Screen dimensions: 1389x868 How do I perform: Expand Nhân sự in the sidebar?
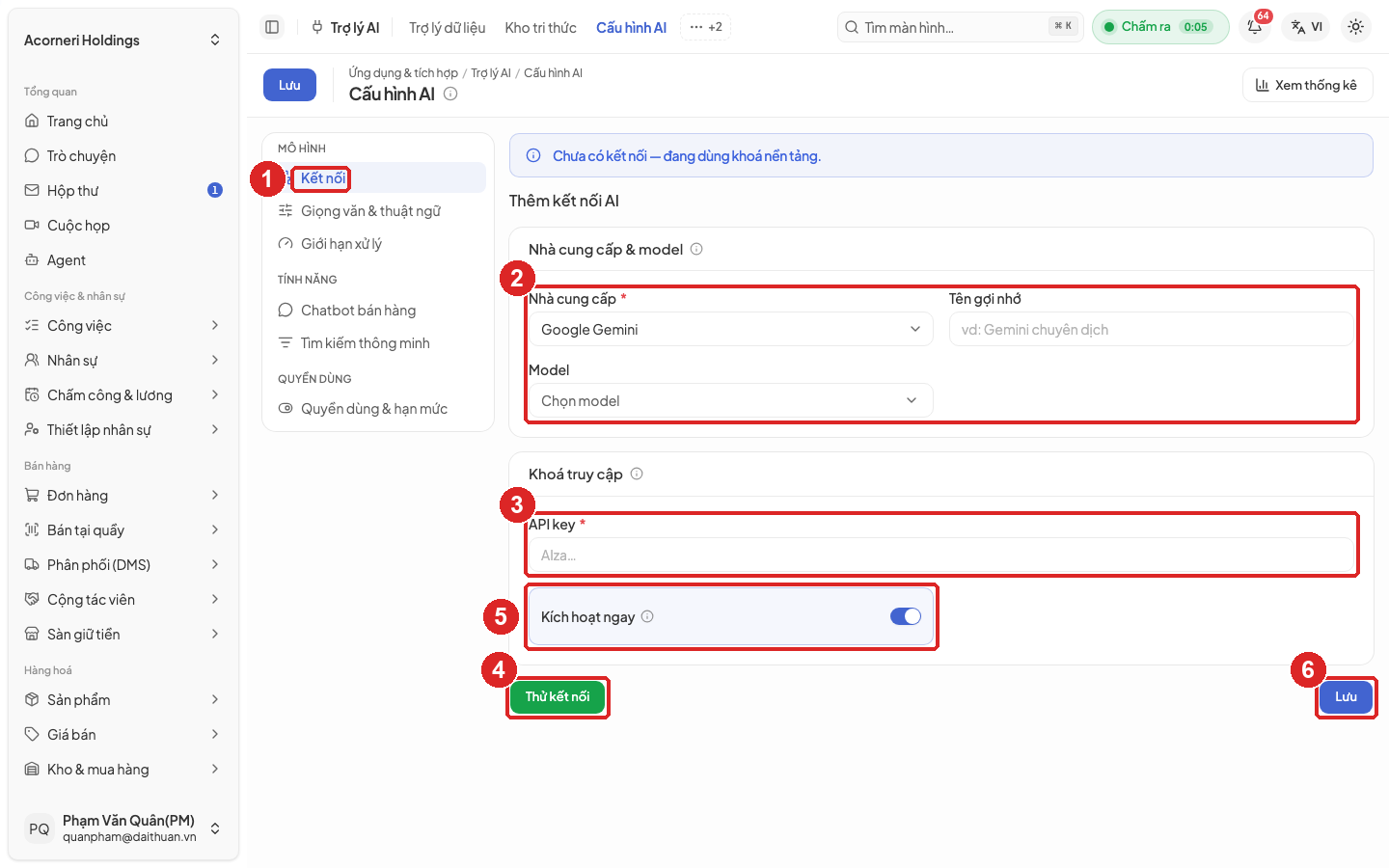(123, 361)
